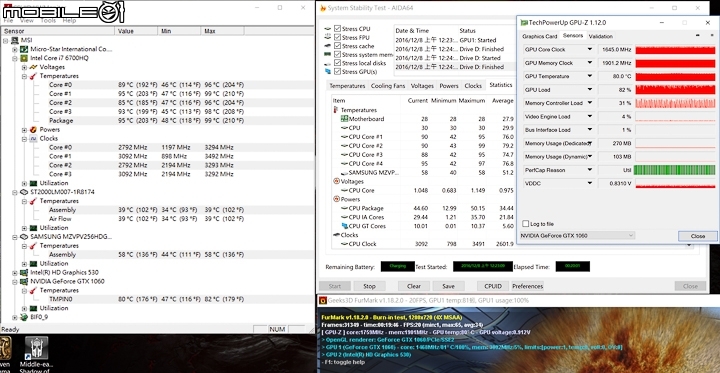Click the Elapsed Time readout field
The image size is (720, 373).
pyautogui.click(x=573, y=266)
